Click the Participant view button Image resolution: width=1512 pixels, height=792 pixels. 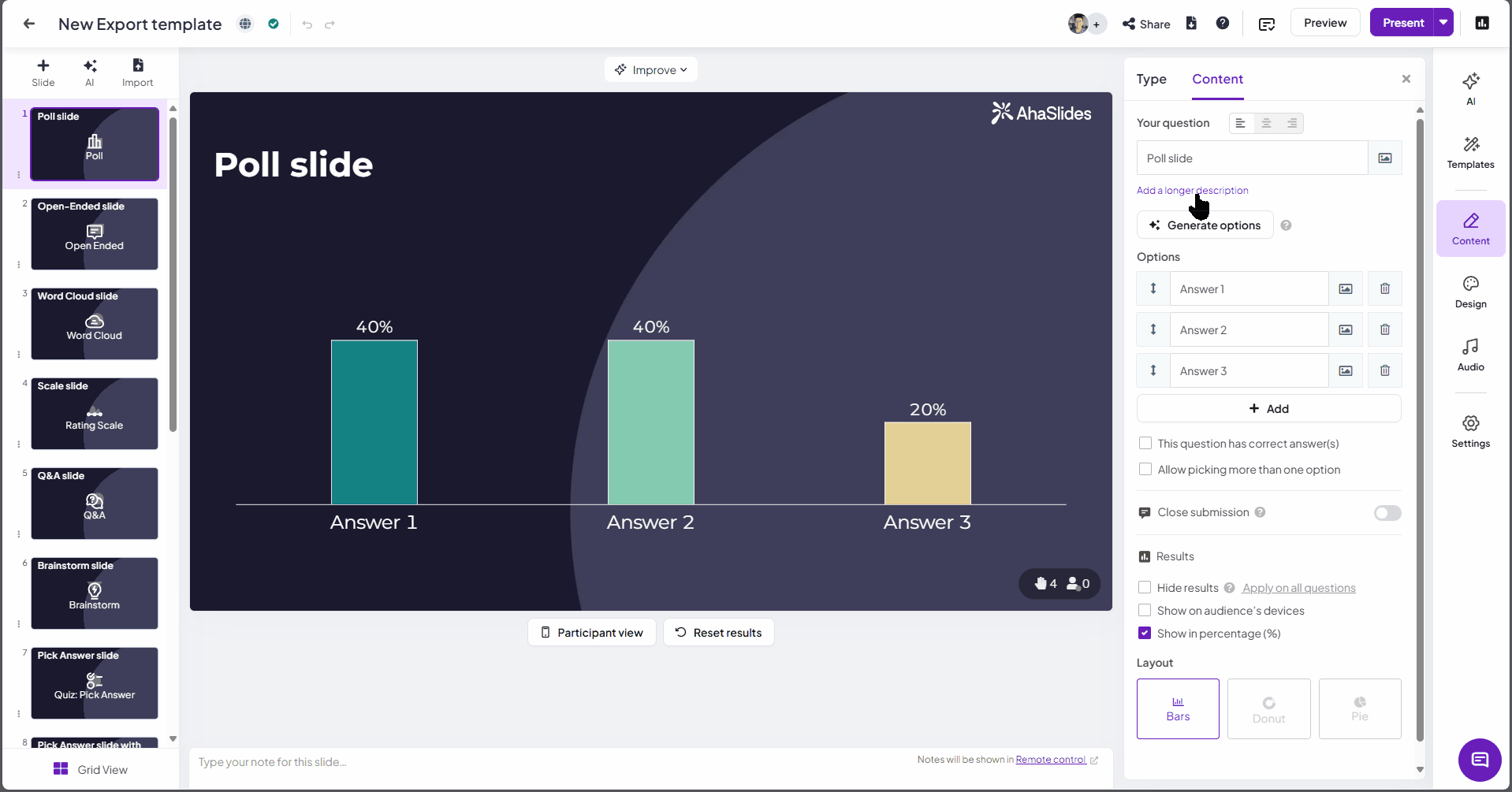coord(592,632)
